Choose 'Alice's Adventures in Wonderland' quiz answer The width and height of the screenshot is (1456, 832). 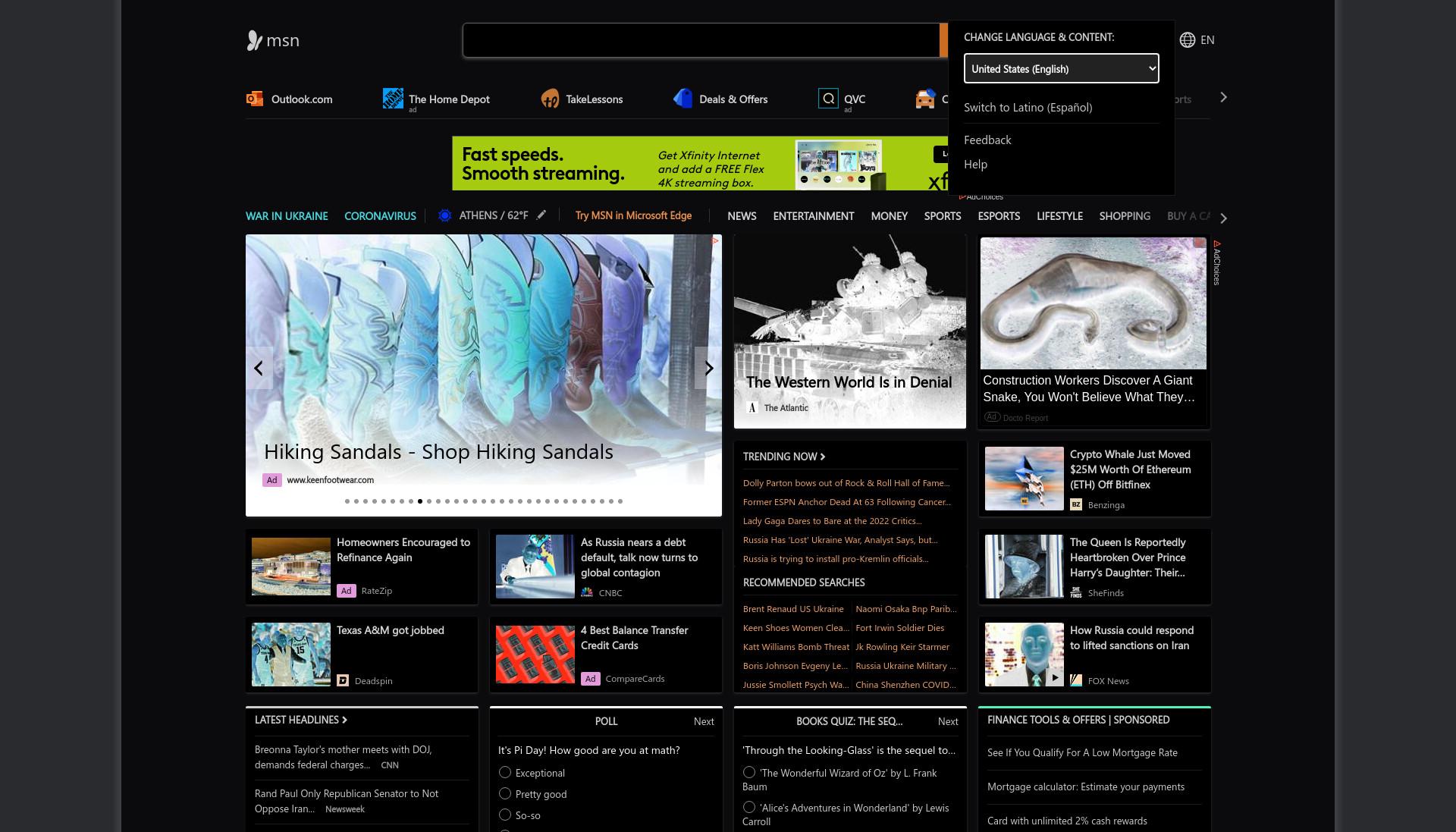pyautogui.click(x=749, y=807)
